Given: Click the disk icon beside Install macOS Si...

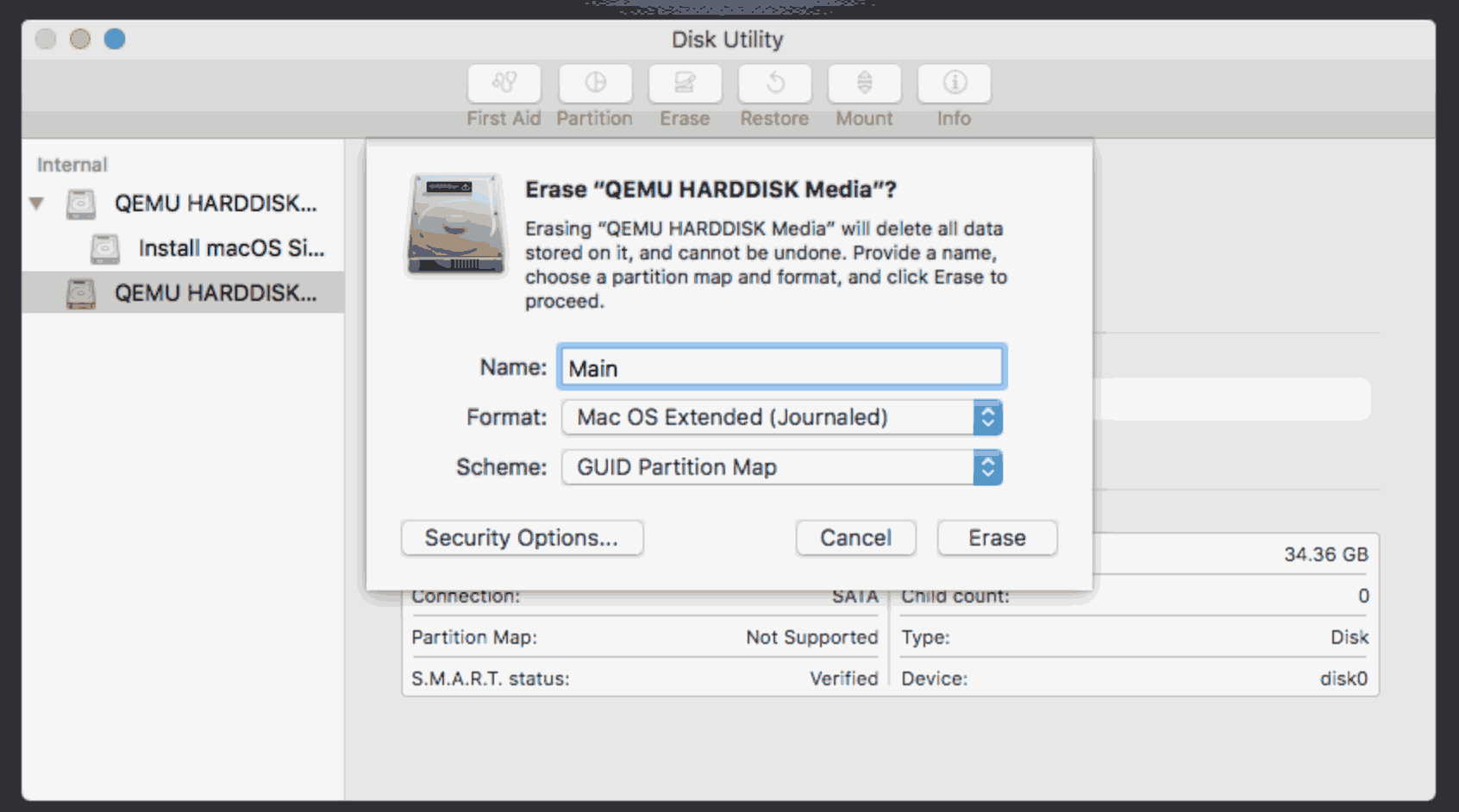Looking at the screenshot, I should (105, 248).
